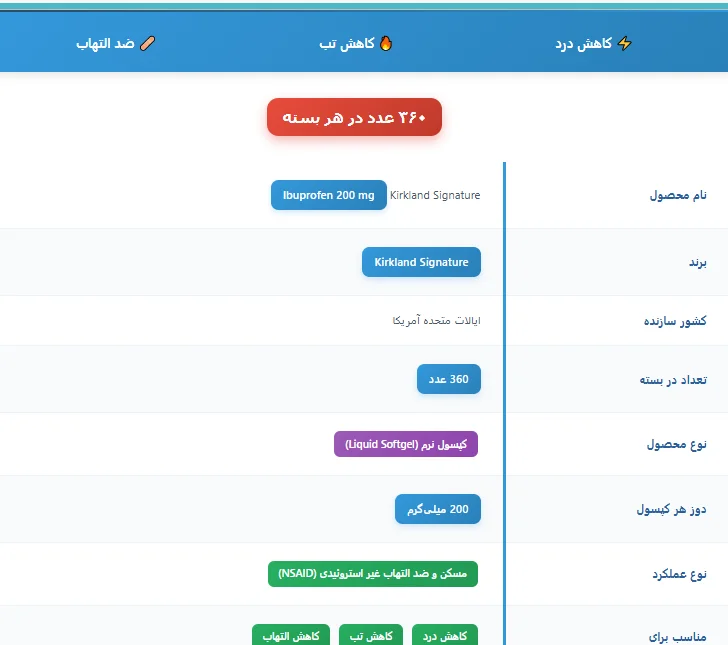Click the تعداد در بسته row label
The image size is (728, 645).
673,379
